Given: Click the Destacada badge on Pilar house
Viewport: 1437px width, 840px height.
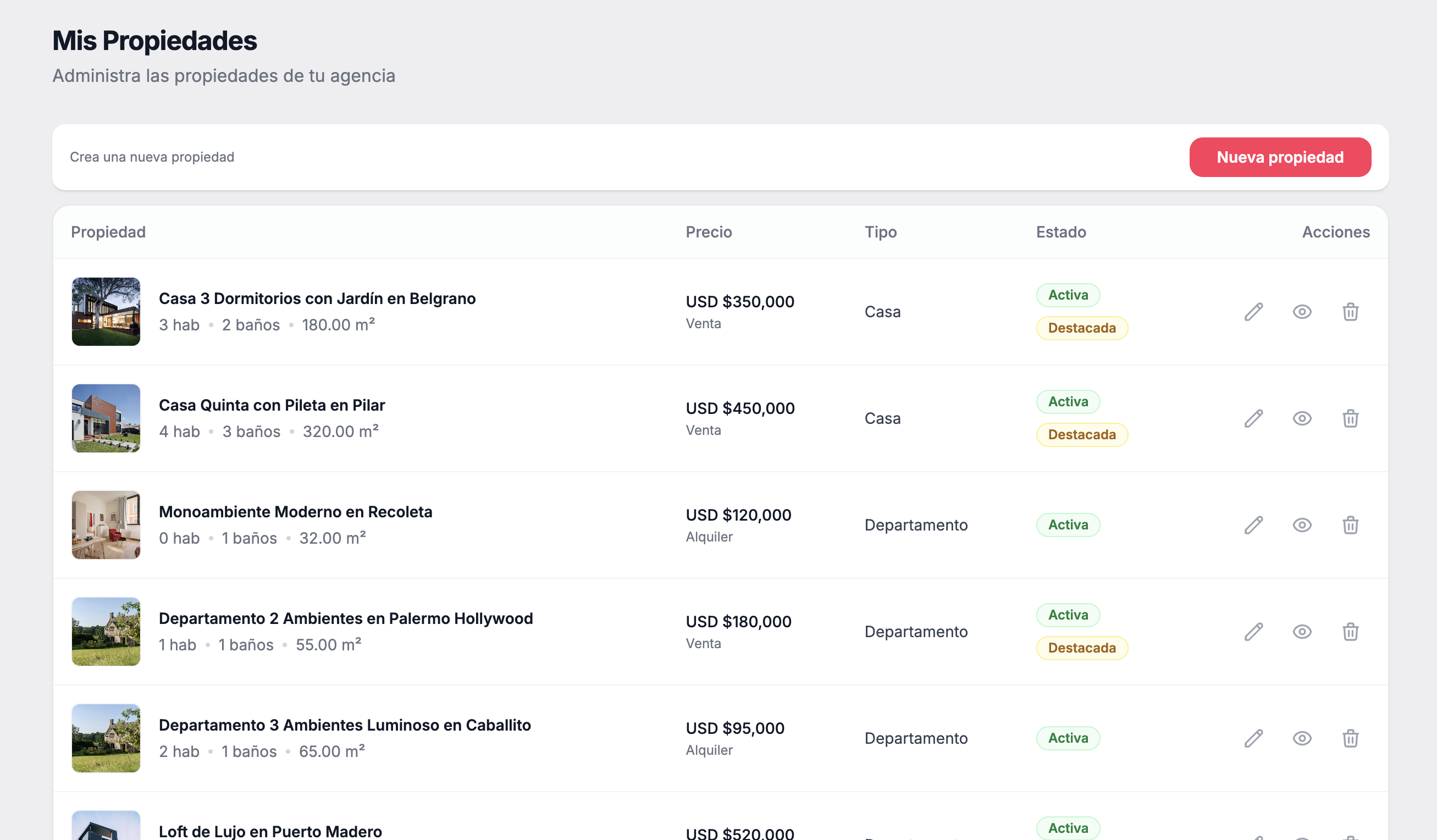Looking at the screenshot, I should [x=1081, y=434].
